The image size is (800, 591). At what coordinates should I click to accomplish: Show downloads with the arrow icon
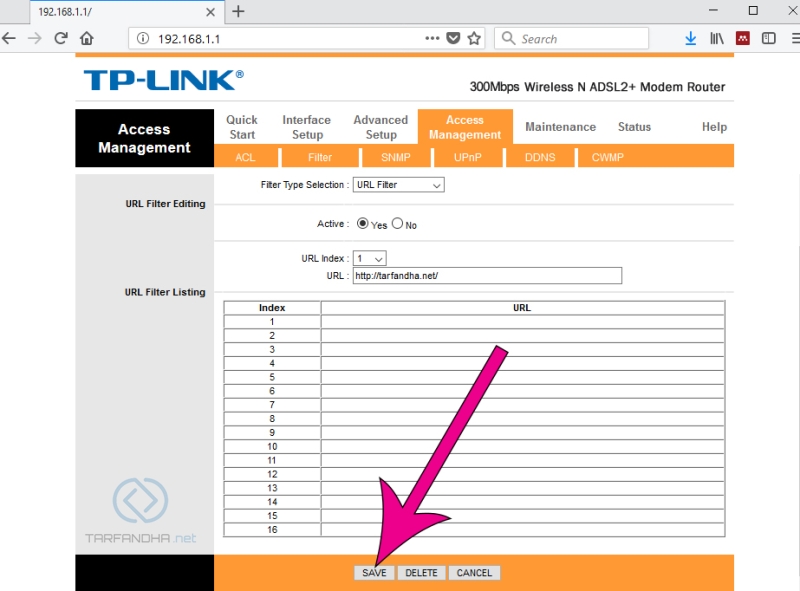click(x=690, y=38)
